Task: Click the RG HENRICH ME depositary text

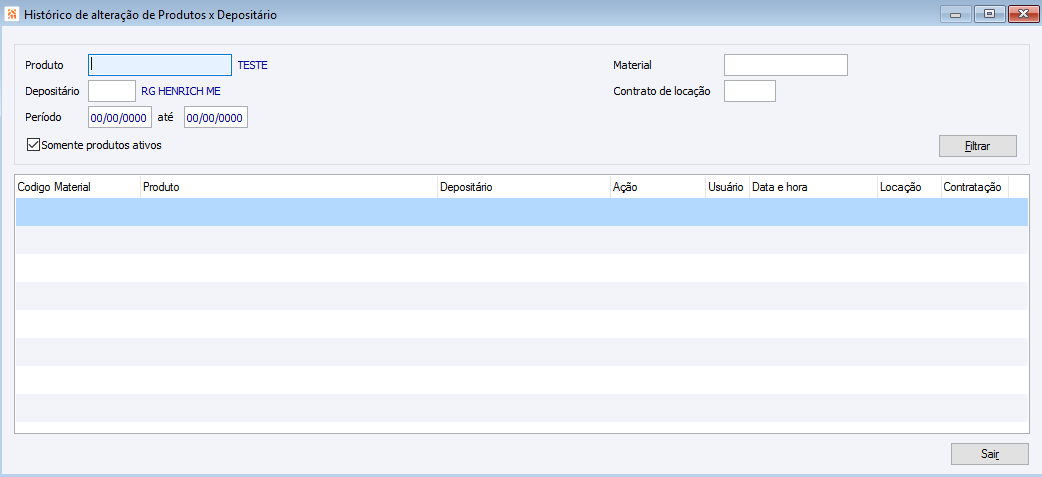Action: click(x=181, y=91)
